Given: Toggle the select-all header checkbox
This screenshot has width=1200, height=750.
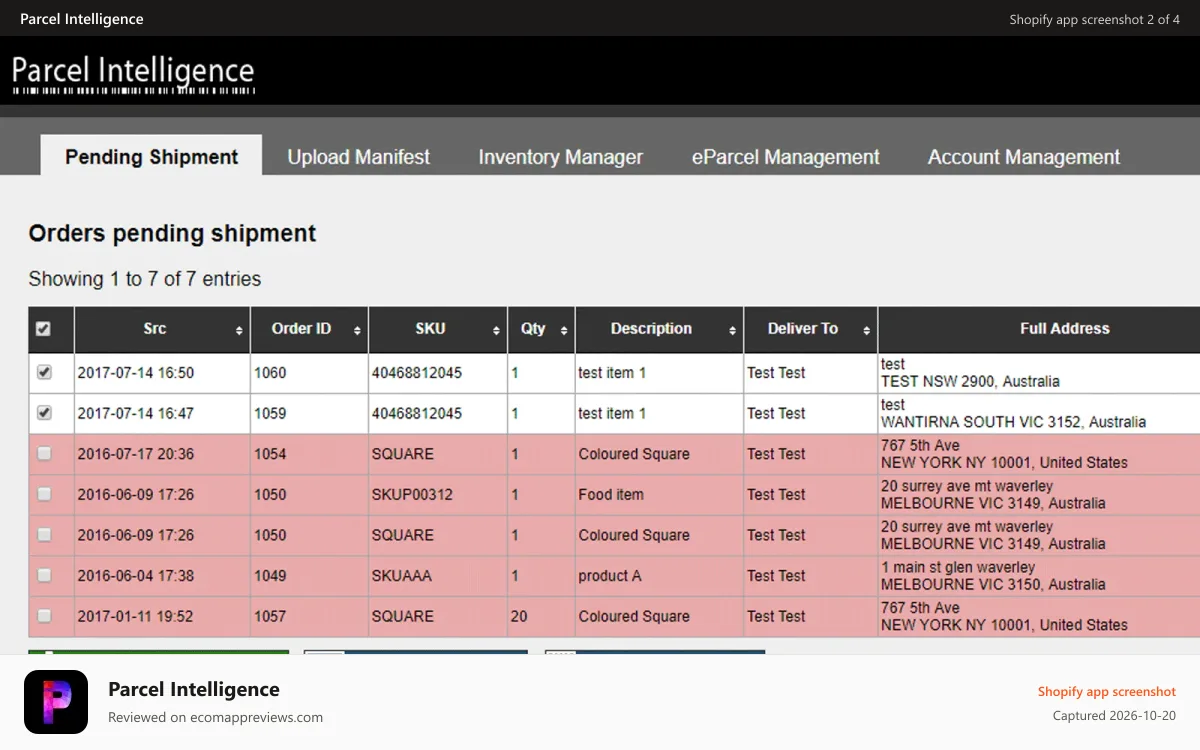Looking at the screenshot, I should (x=43, y=329).
